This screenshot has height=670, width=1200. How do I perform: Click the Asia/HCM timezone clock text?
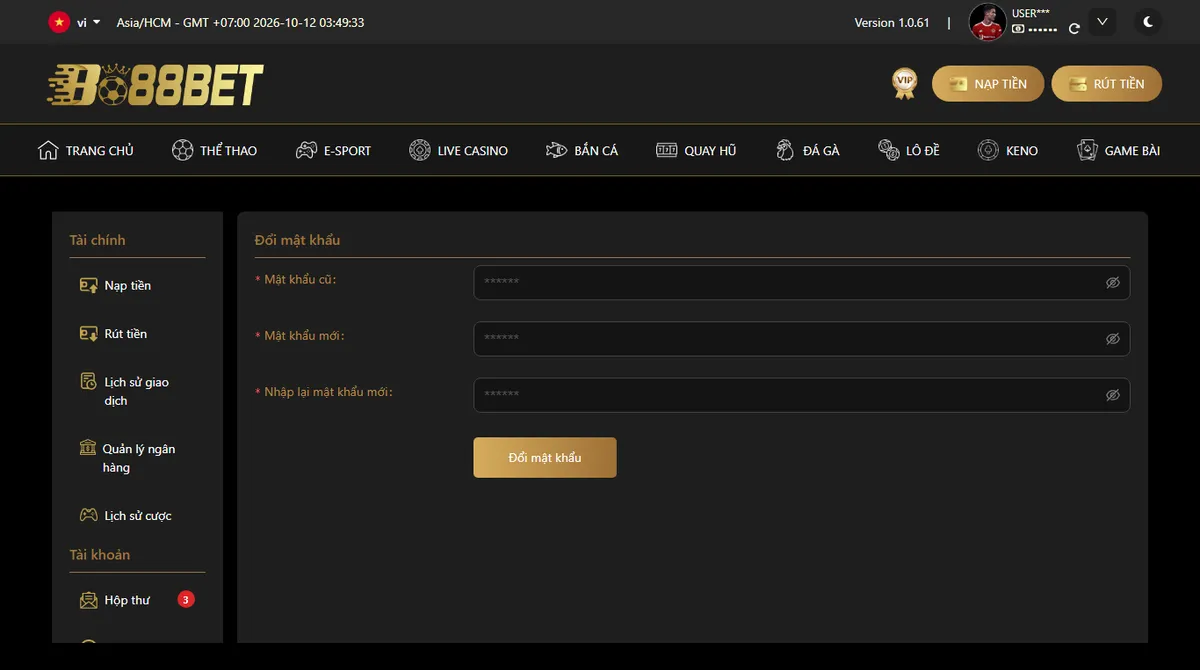click(x=240, y=22)
